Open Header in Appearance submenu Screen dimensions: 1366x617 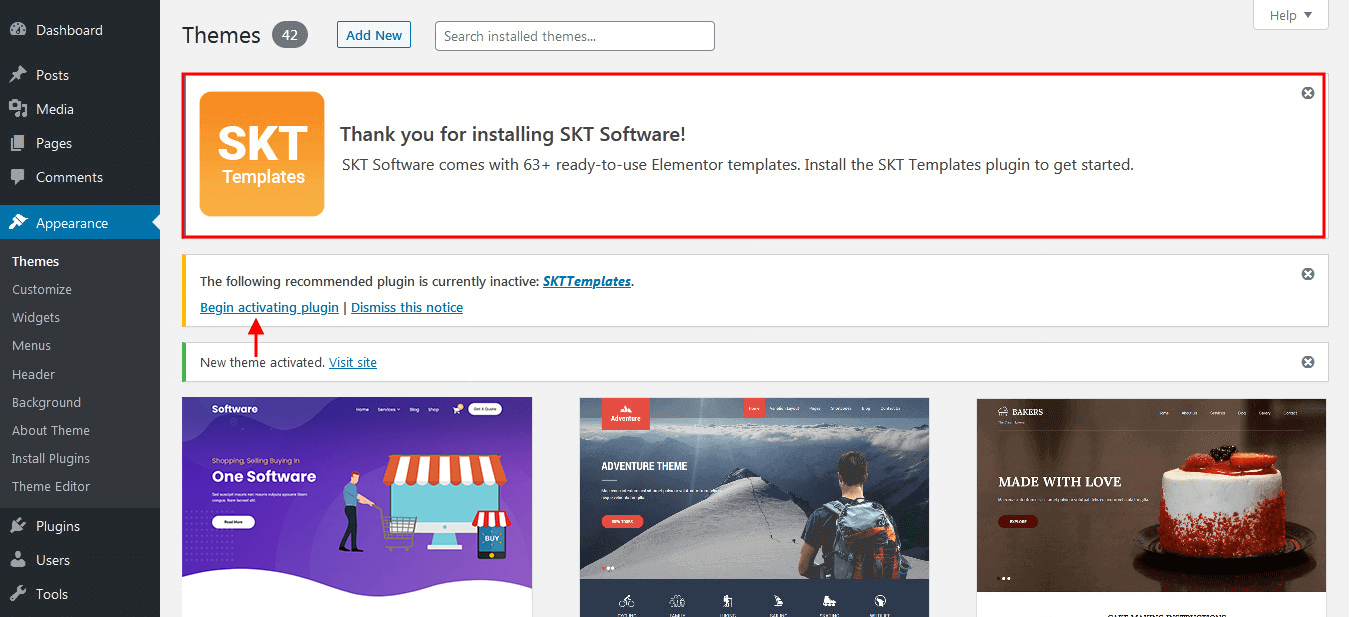[33, 374]
